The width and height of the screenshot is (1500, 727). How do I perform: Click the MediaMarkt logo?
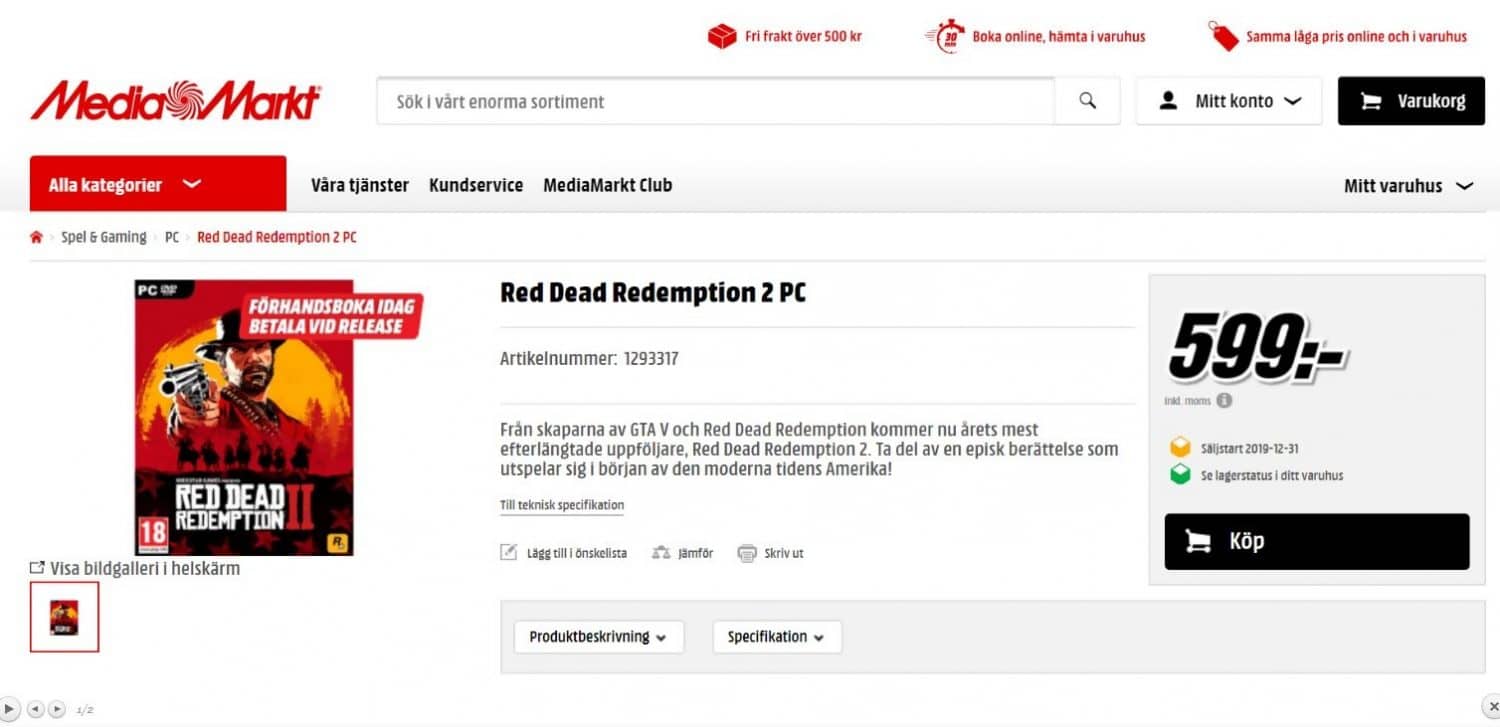tap(176, 101)
